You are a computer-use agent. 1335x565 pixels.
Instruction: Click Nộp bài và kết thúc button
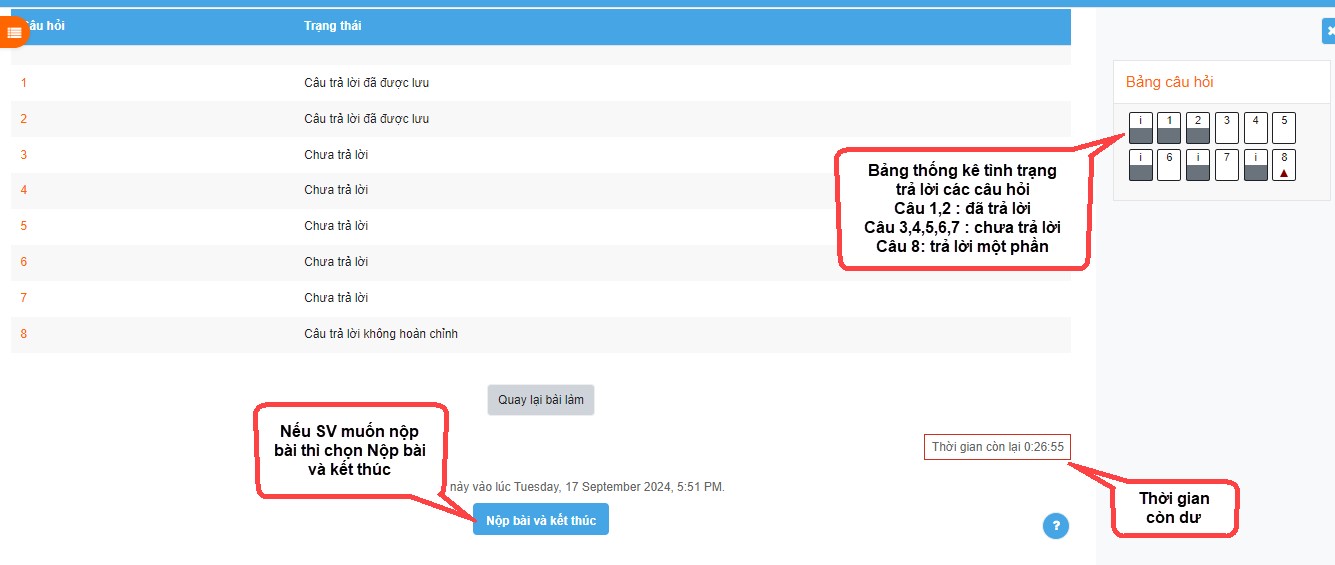pos(541,520)
